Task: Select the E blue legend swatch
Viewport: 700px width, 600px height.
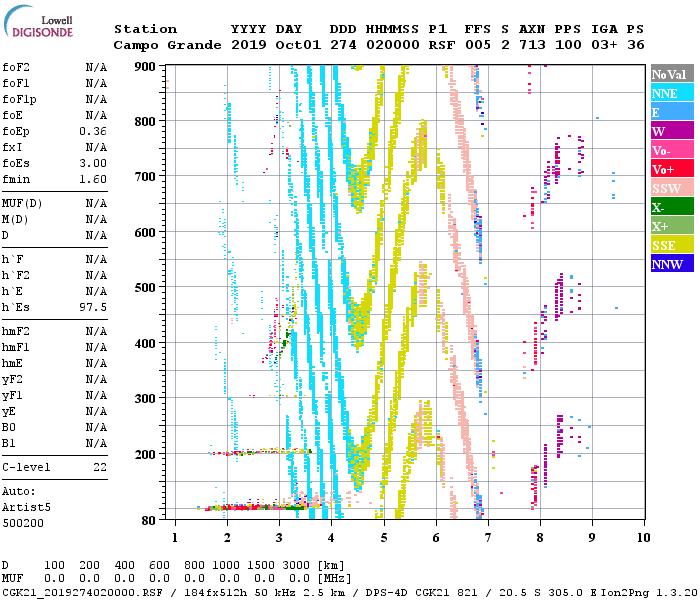Action: pyautogui.click(x=672, y=112)
